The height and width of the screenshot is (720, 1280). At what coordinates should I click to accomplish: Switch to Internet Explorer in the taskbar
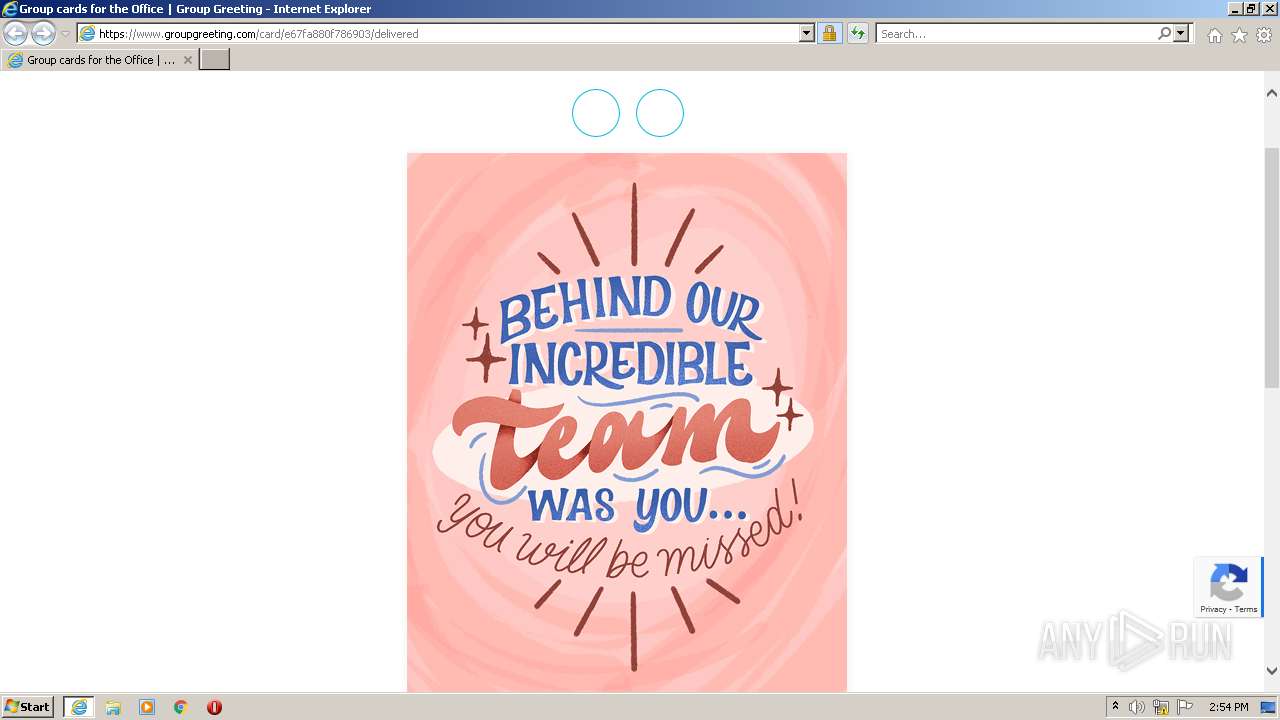pos(79,707)
